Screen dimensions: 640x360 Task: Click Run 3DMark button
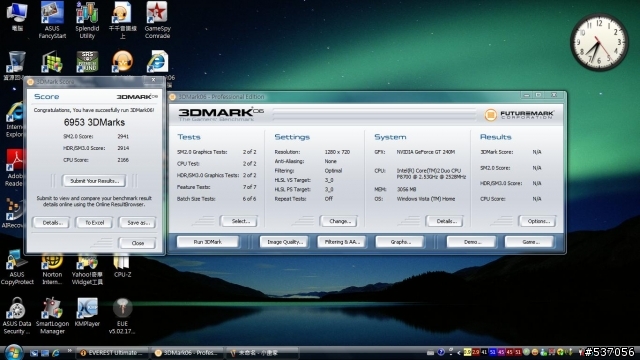pyautogui.click(x=208, y=242)
